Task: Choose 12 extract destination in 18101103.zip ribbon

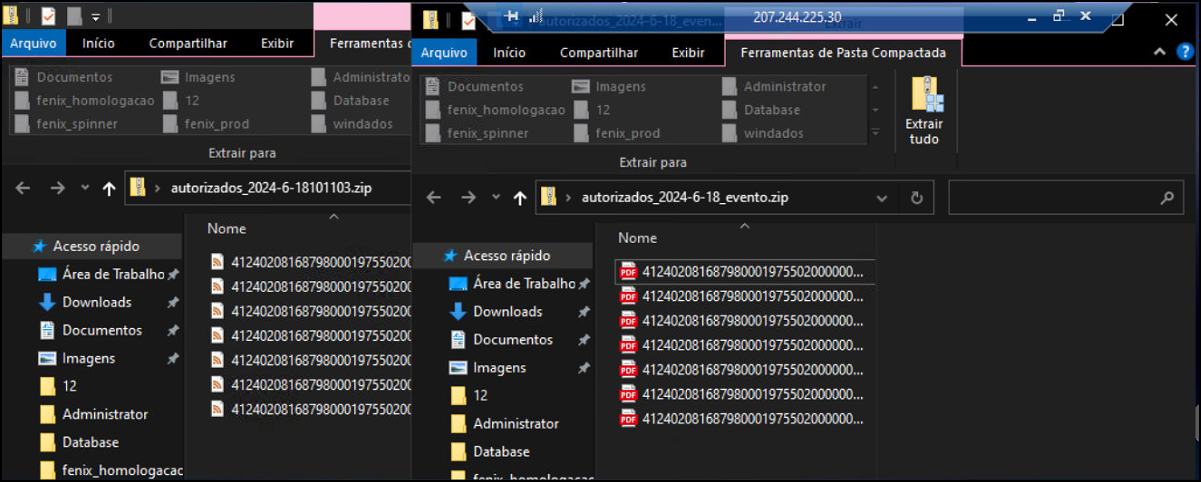Action: click(x=181, y=101)
